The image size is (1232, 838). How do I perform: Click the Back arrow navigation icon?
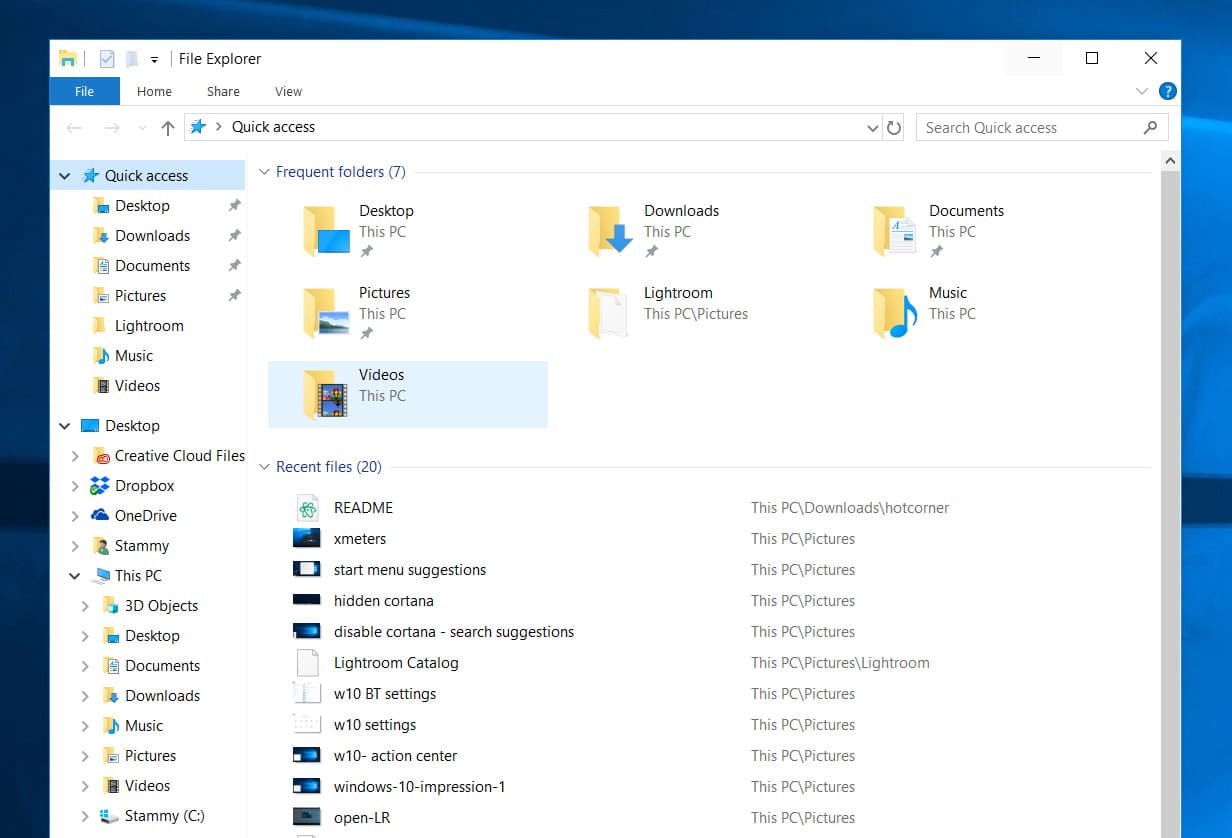tap(73, 127)
